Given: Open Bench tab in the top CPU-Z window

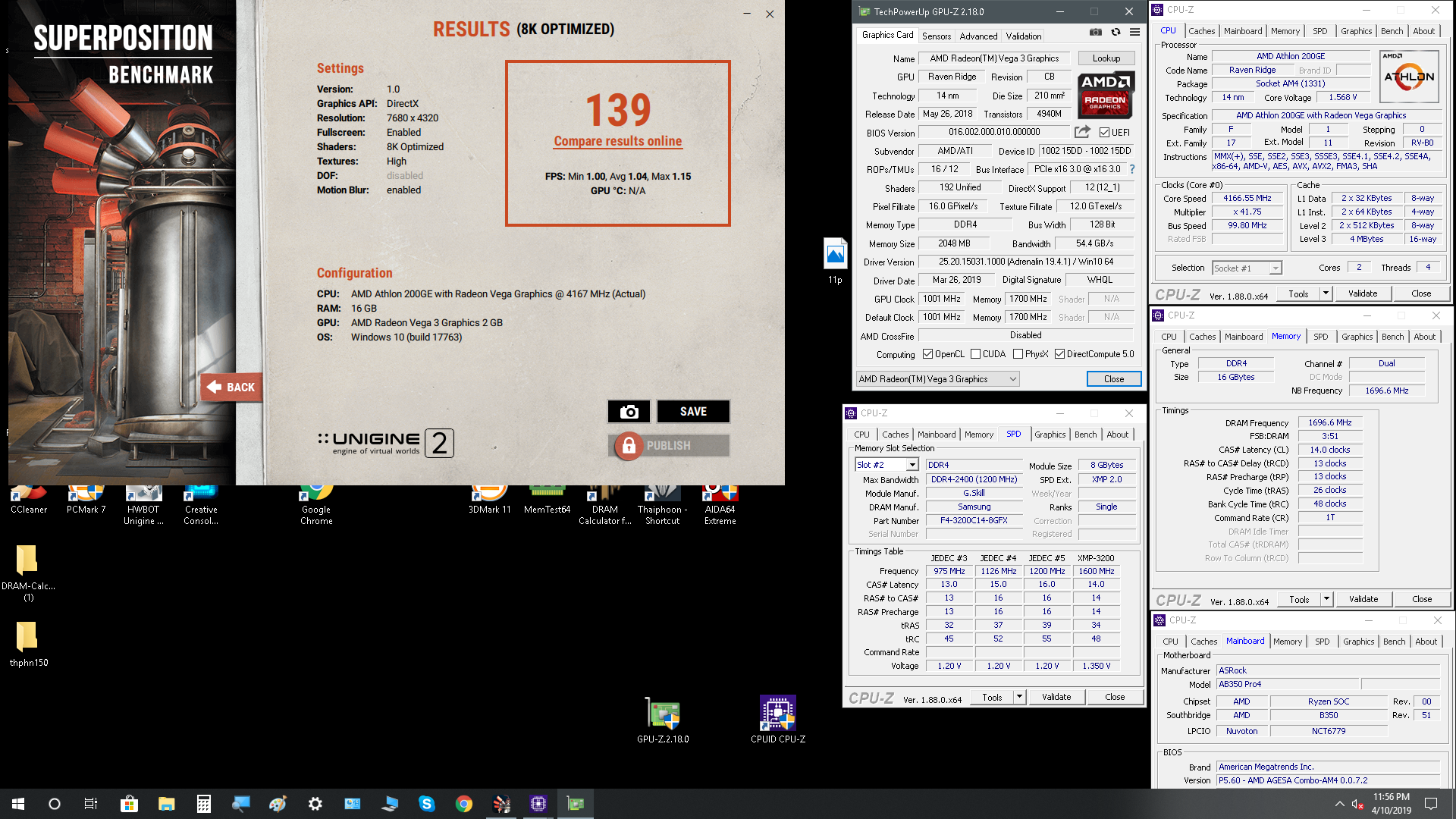Looking at the screenshot, I should (1392, 31).
